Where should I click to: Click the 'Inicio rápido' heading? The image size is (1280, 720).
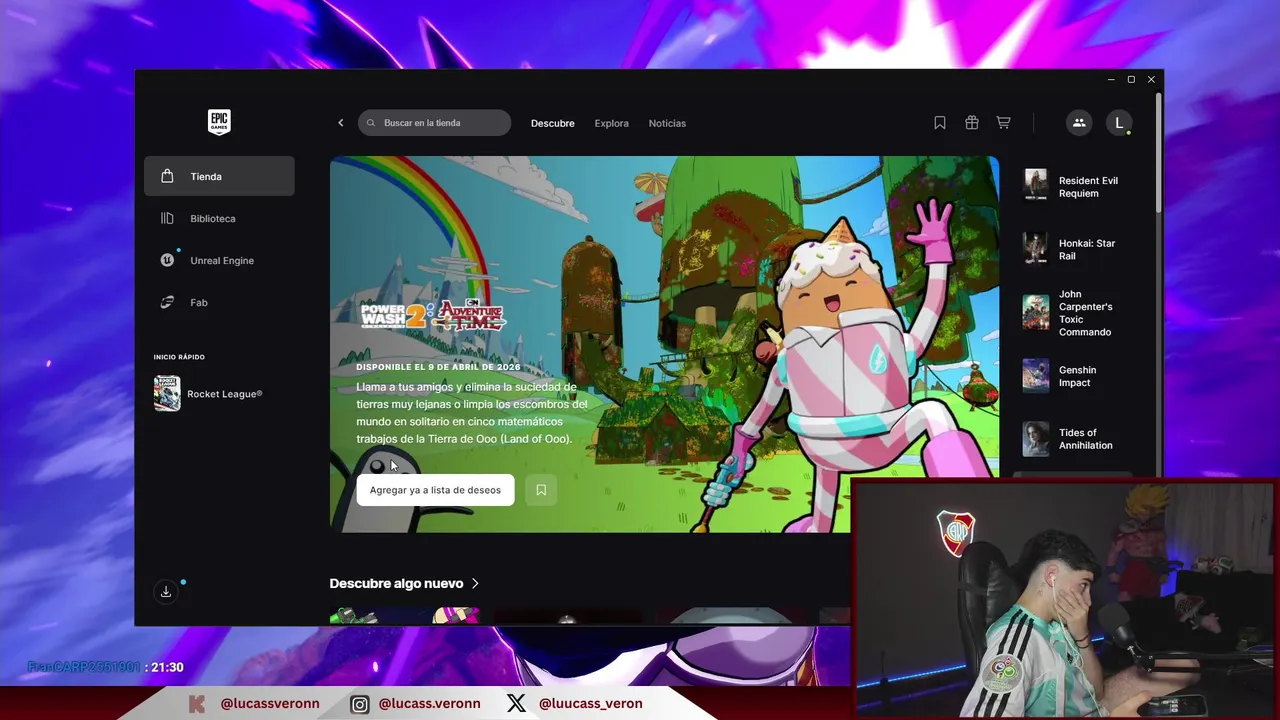[179, 357]
